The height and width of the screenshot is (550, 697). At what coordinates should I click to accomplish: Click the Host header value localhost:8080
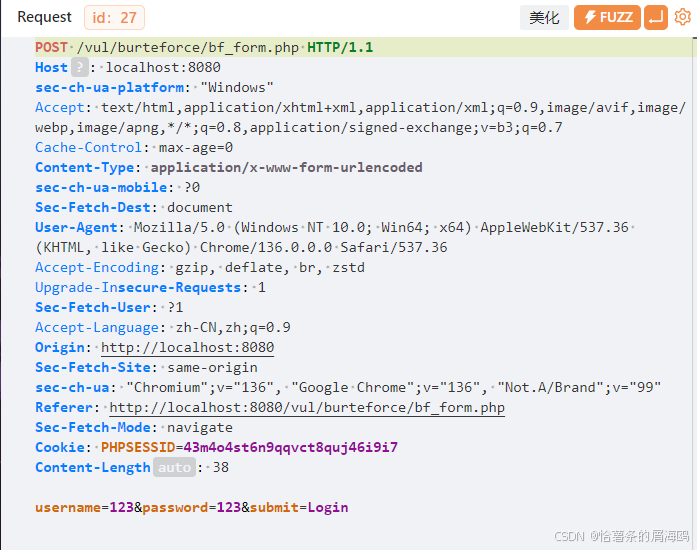click(163, 67)
